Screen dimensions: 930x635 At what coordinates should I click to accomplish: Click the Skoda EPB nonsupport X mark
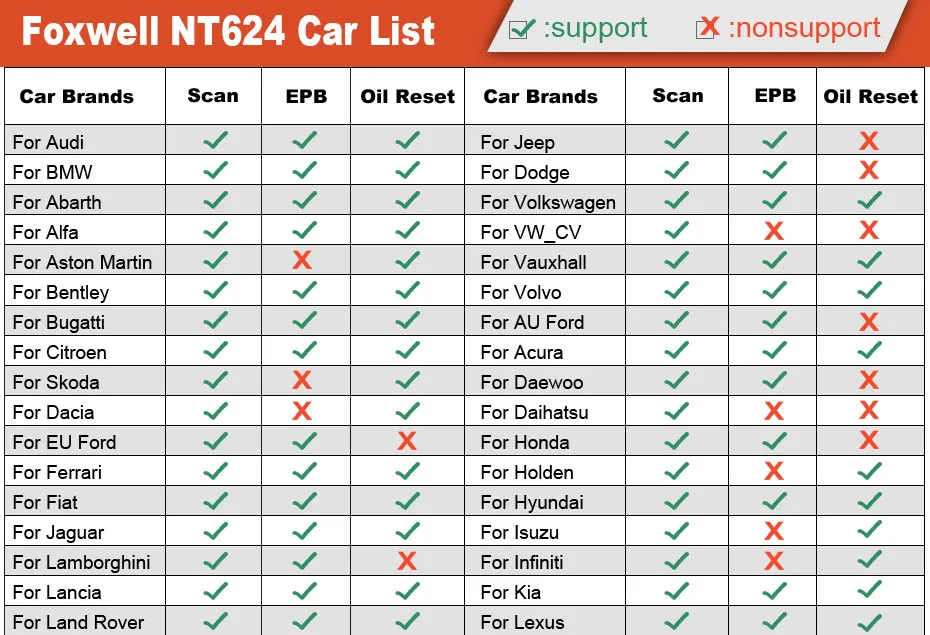(302, 380)
